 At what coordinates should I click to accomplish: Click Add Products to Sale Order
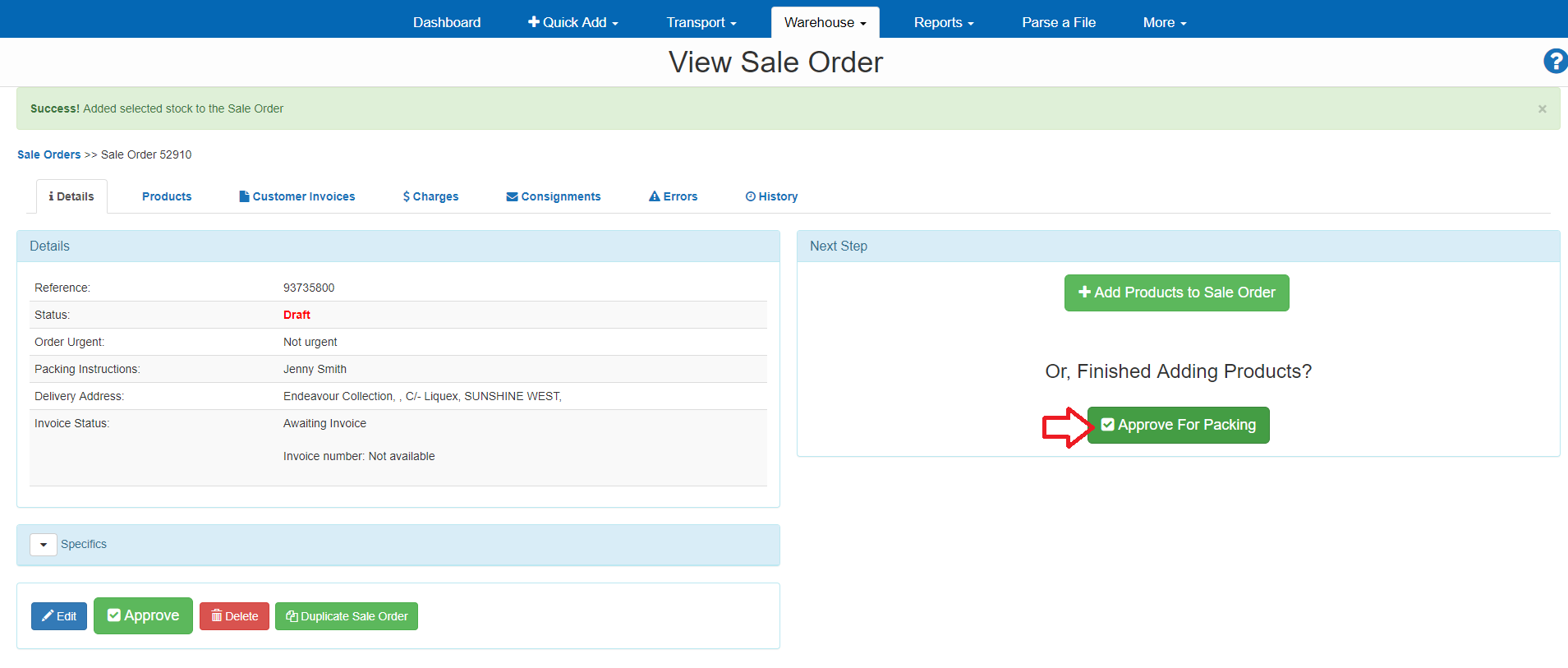click(1177, 293)
